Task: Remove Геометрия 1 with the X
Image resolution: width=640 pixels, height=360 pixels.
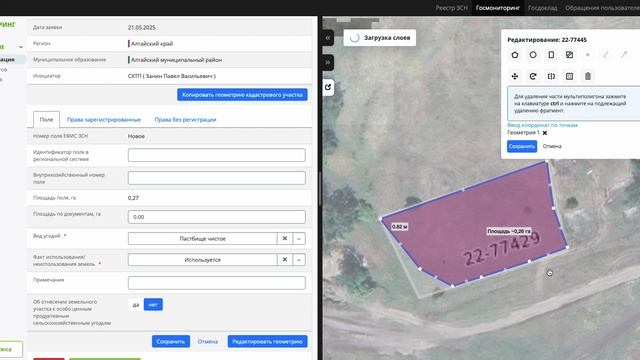Action: tap(545, 133)
